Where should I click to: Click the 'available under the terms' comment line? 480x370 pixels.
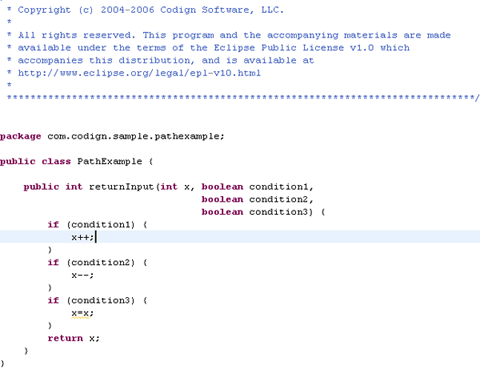point(208,48)
